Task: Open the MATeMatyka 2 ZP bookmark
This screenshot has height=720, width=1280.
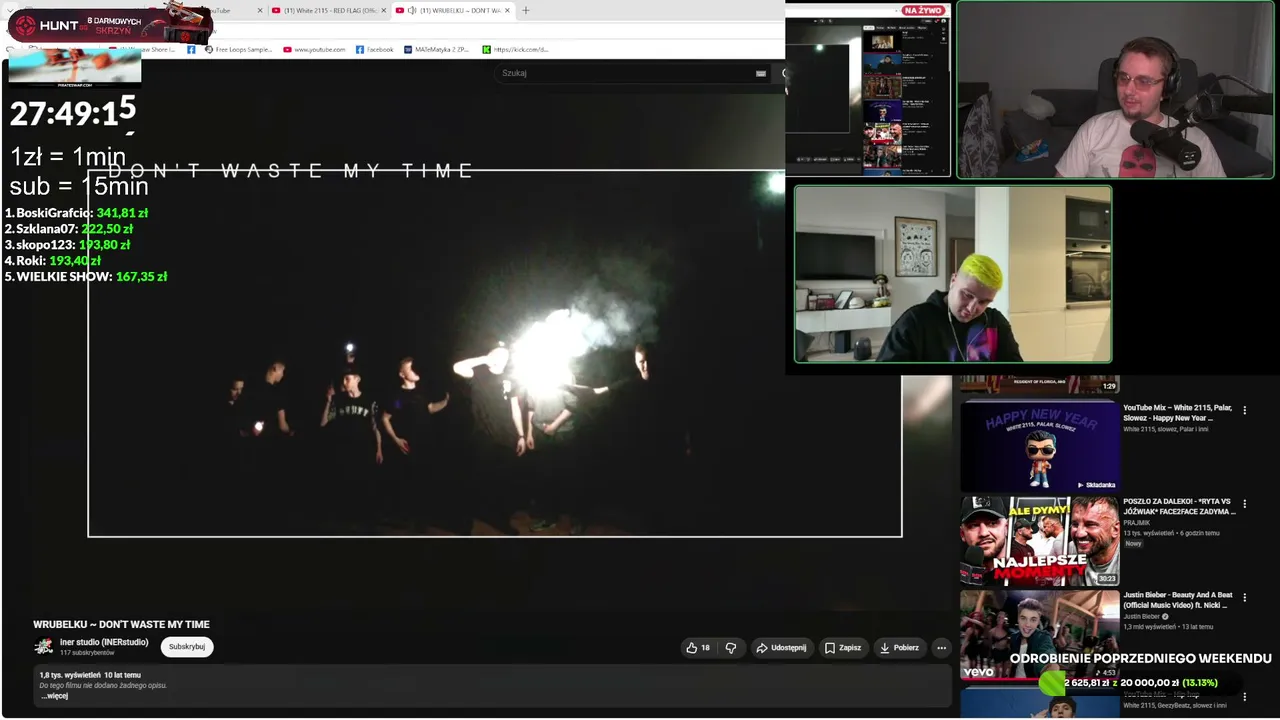Action: pos(437,49)
